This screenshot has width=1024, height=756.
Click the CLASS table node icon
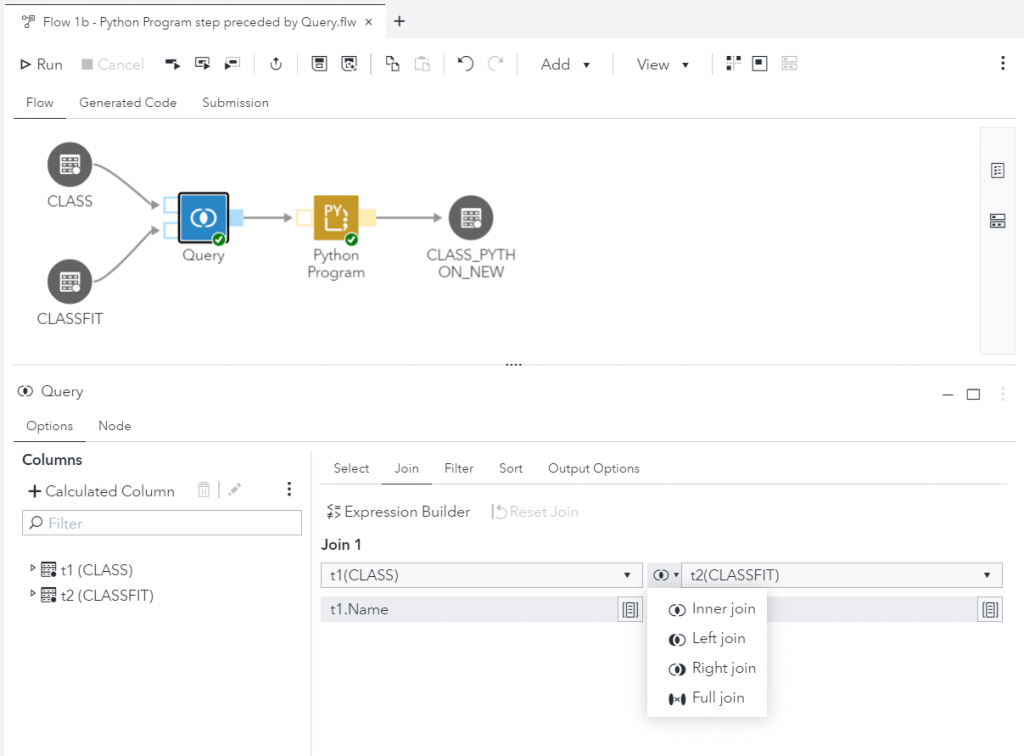click(x=69, y=164)
